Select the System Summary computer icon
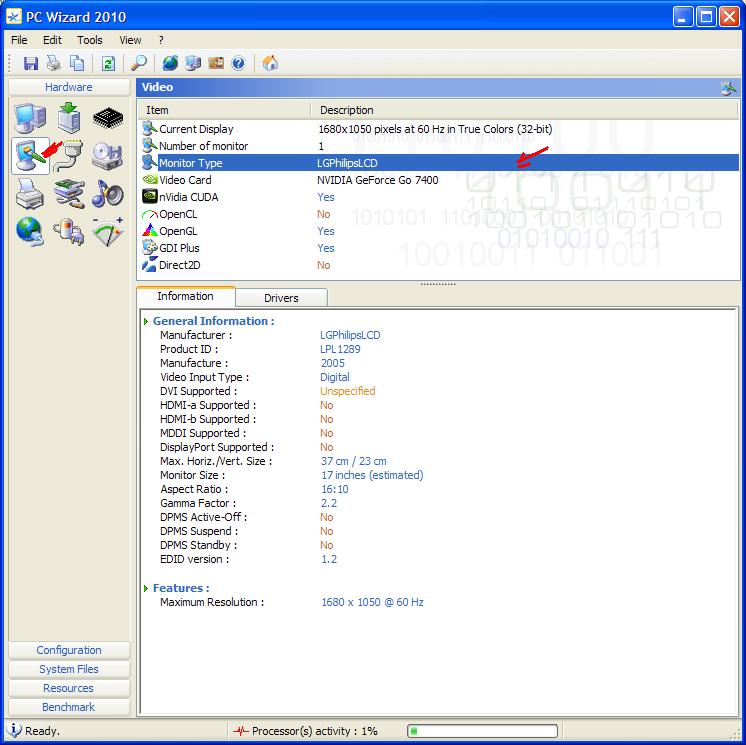 click(30, 118)
